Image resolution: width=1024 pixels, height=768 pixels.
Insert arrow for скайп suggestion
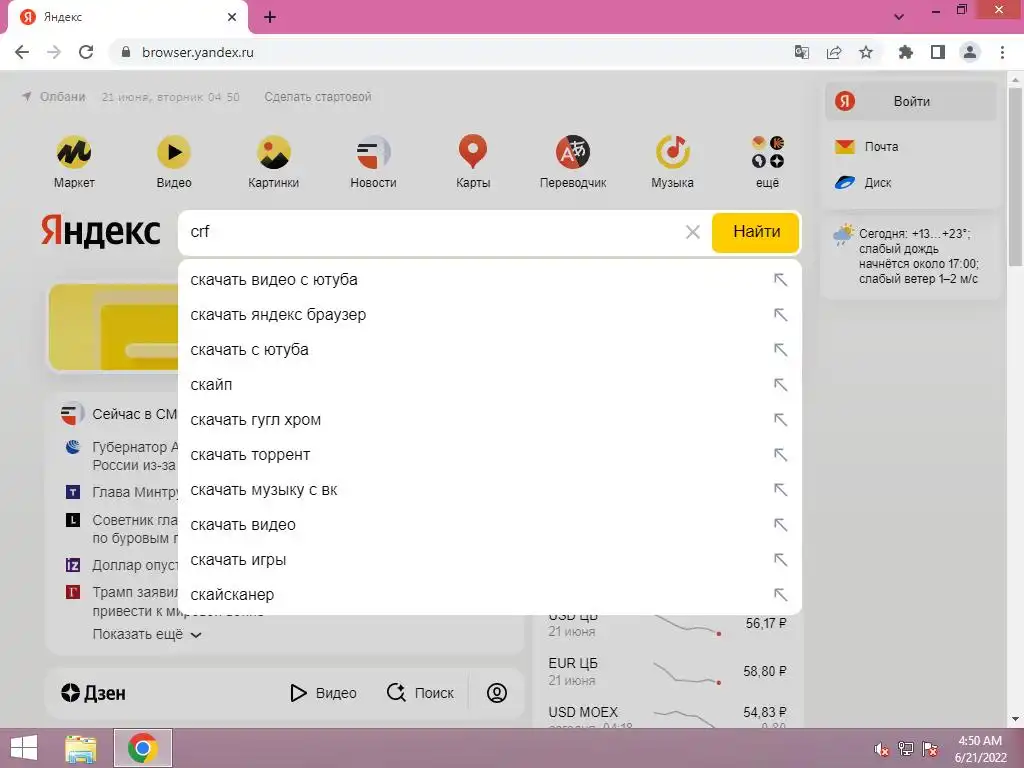click(x=780, y=385)
